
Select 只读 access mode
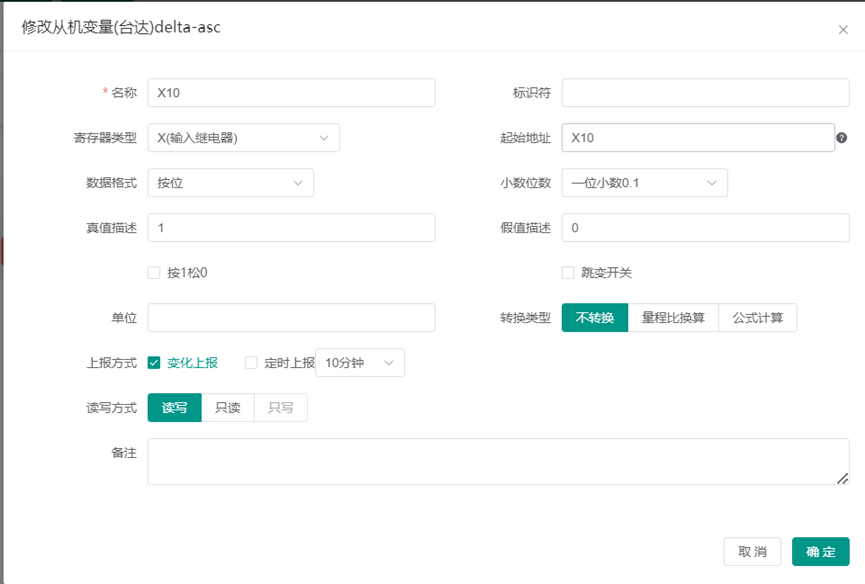click(227, 408)
